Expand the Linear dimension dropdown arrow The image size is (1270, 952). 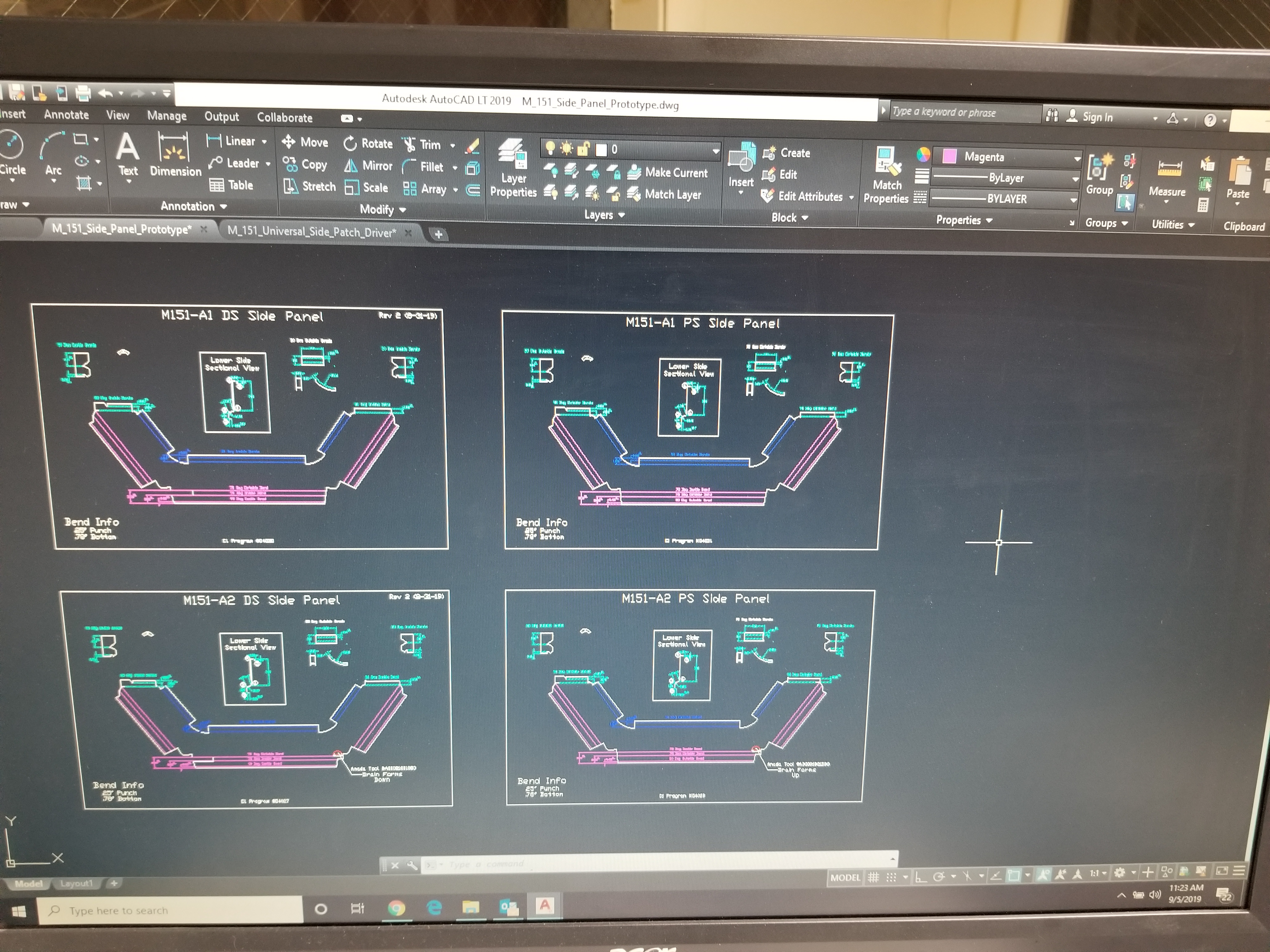[265, 141]
